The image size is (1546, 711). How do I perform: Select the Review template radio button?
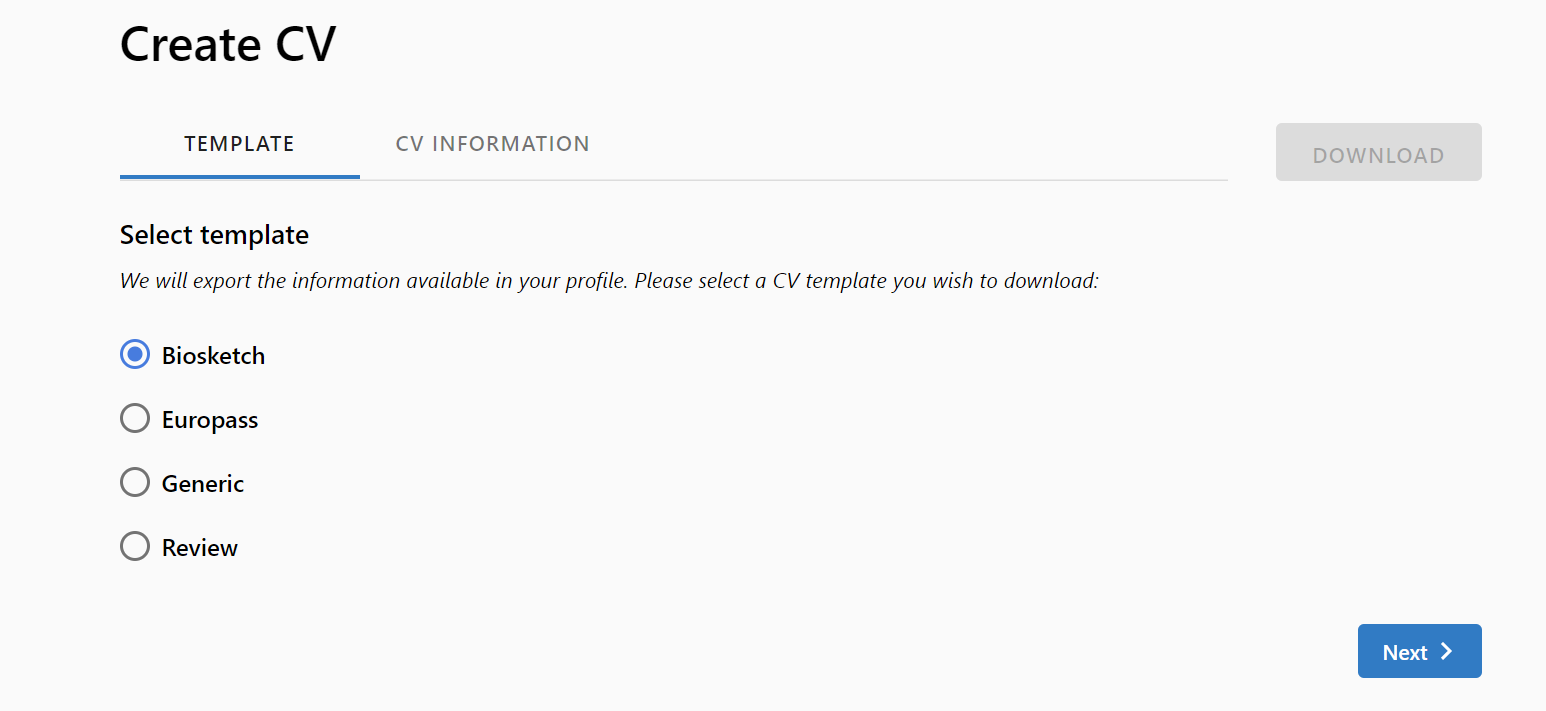point(135,547)
